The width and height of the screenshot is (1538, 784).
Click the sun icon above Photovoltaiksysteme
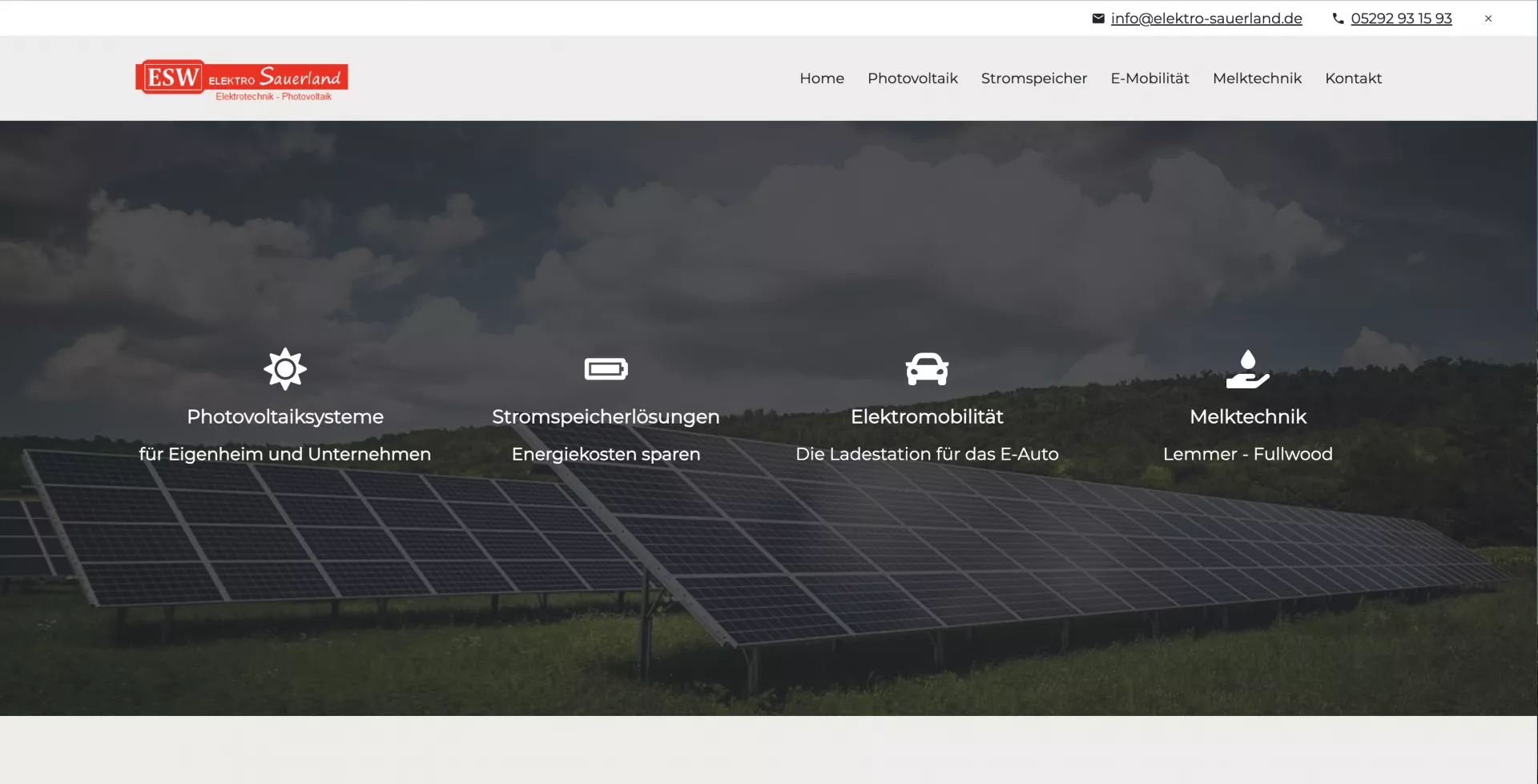point(285,369)
